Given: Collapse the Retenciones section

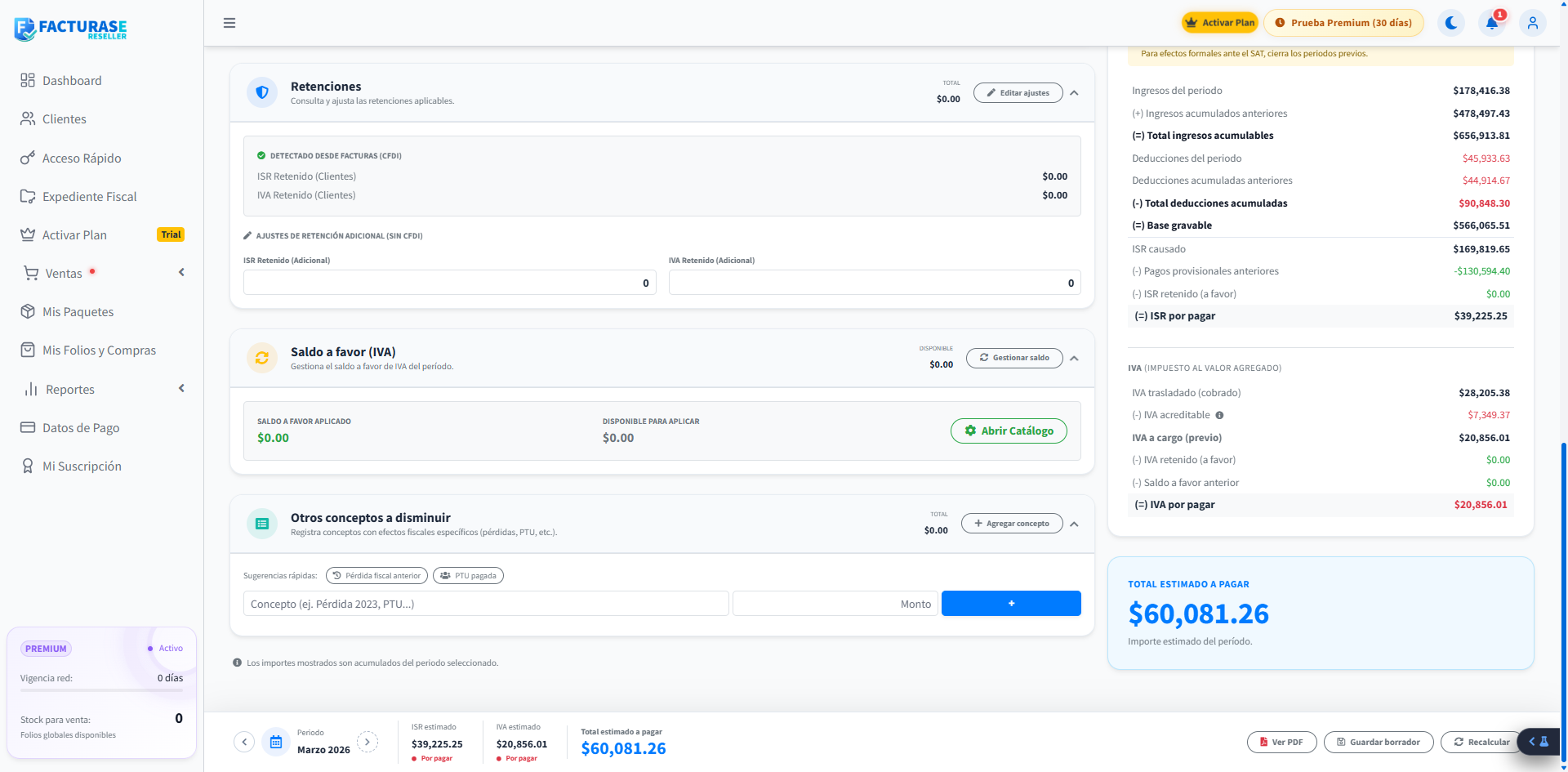Looking at the screenshot, I should [1074, 93].
